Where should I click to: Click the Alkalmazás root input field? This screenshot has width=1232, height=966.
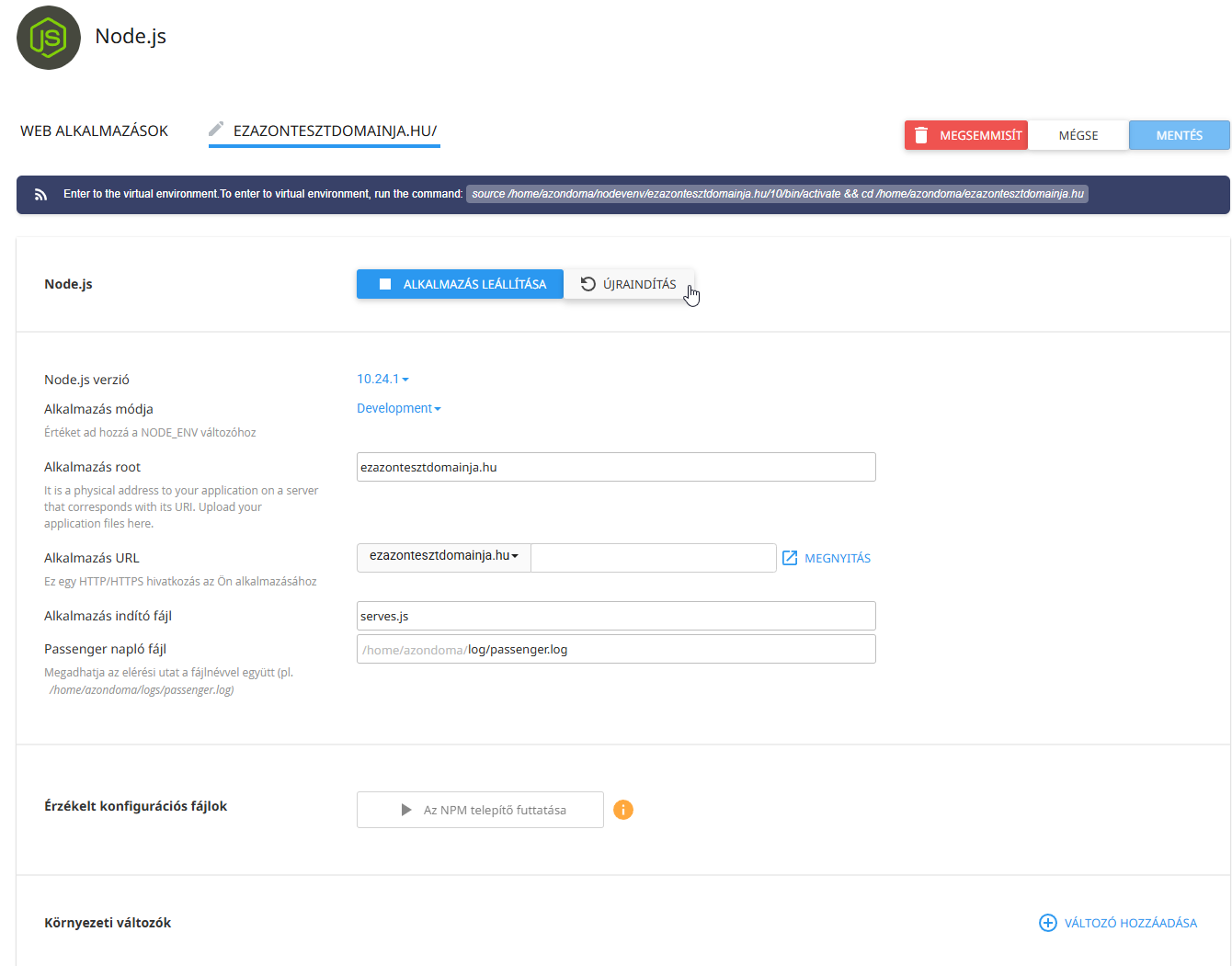616,467
